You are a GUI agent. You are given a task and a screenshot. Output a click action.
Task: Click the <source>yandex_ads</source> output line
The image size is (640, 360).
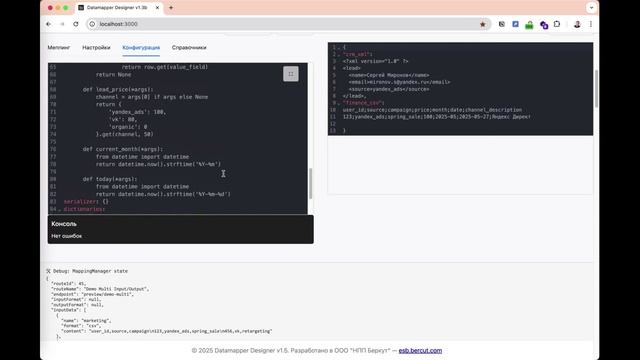[389, 89]
